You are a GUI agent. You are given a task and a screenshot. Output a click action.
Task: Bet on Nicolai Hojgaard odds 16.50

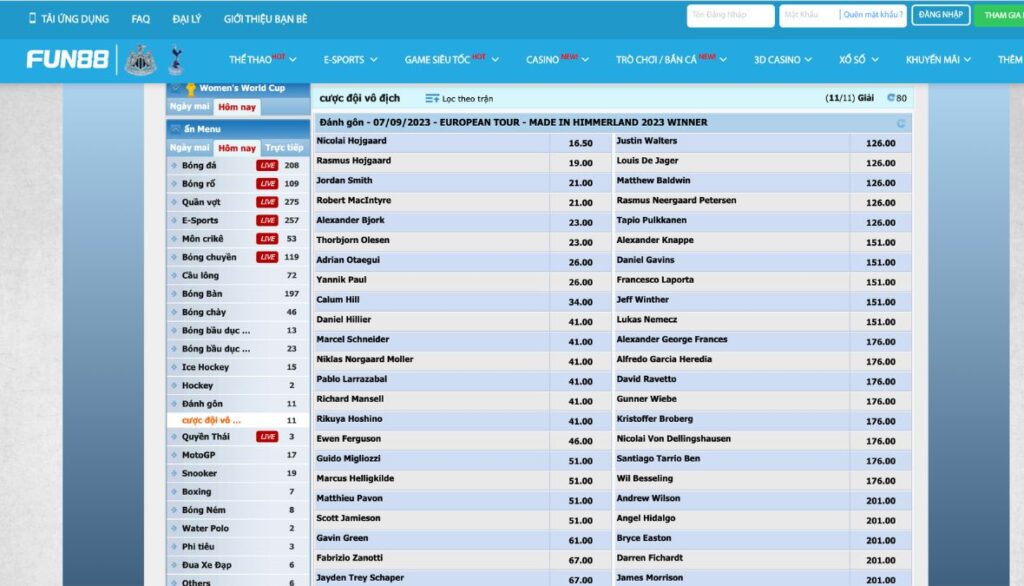click(x=580, y=143)
